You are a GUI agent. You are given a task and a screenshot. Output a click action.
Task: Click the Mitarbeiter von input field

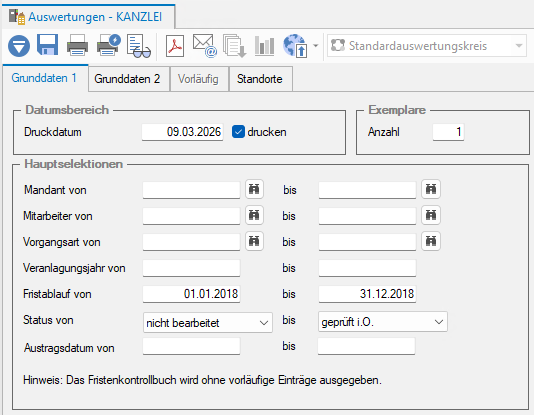coord(191,216)
